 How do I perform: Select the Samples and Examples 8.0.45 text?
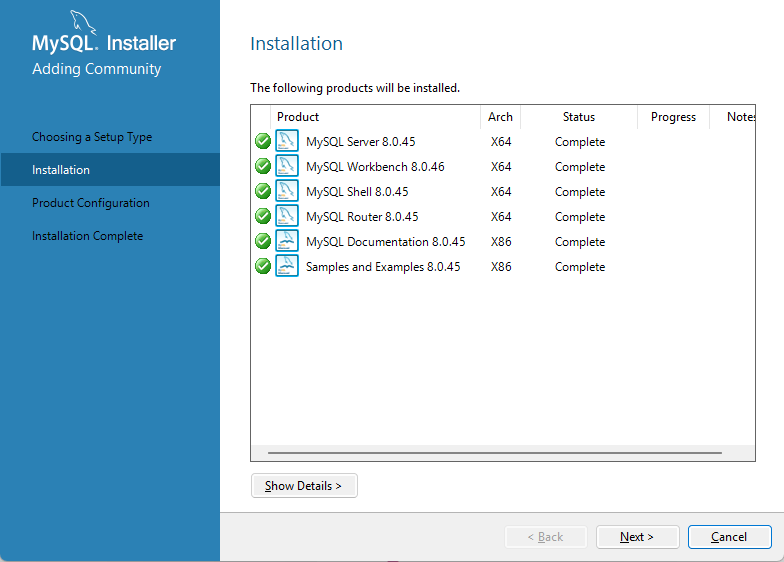[x=383, y=267]
